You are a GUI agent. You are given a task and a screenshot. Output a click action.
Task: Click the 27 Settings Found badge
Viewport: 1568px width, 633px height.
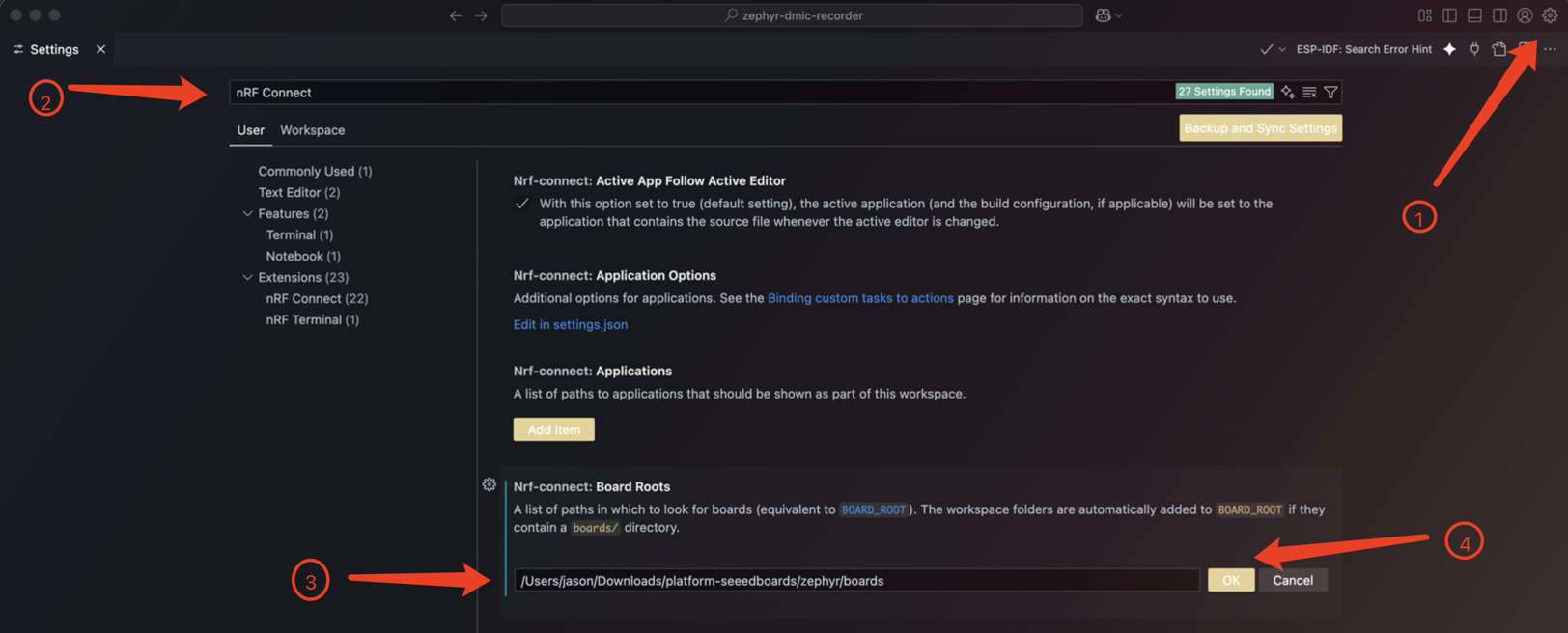coord(1223,92)
